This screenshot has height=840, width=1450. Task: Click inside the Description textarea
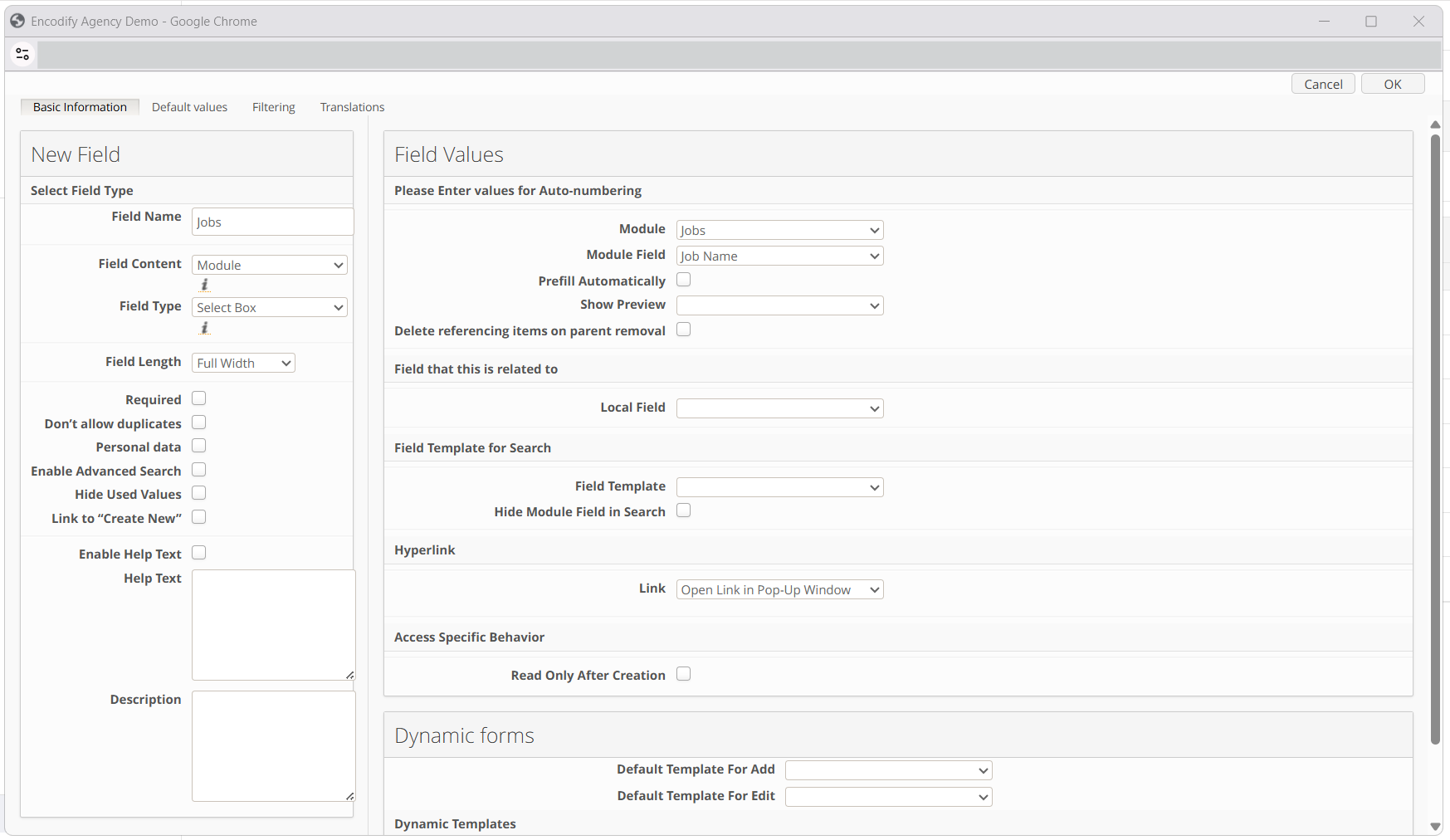coord(274,746)
